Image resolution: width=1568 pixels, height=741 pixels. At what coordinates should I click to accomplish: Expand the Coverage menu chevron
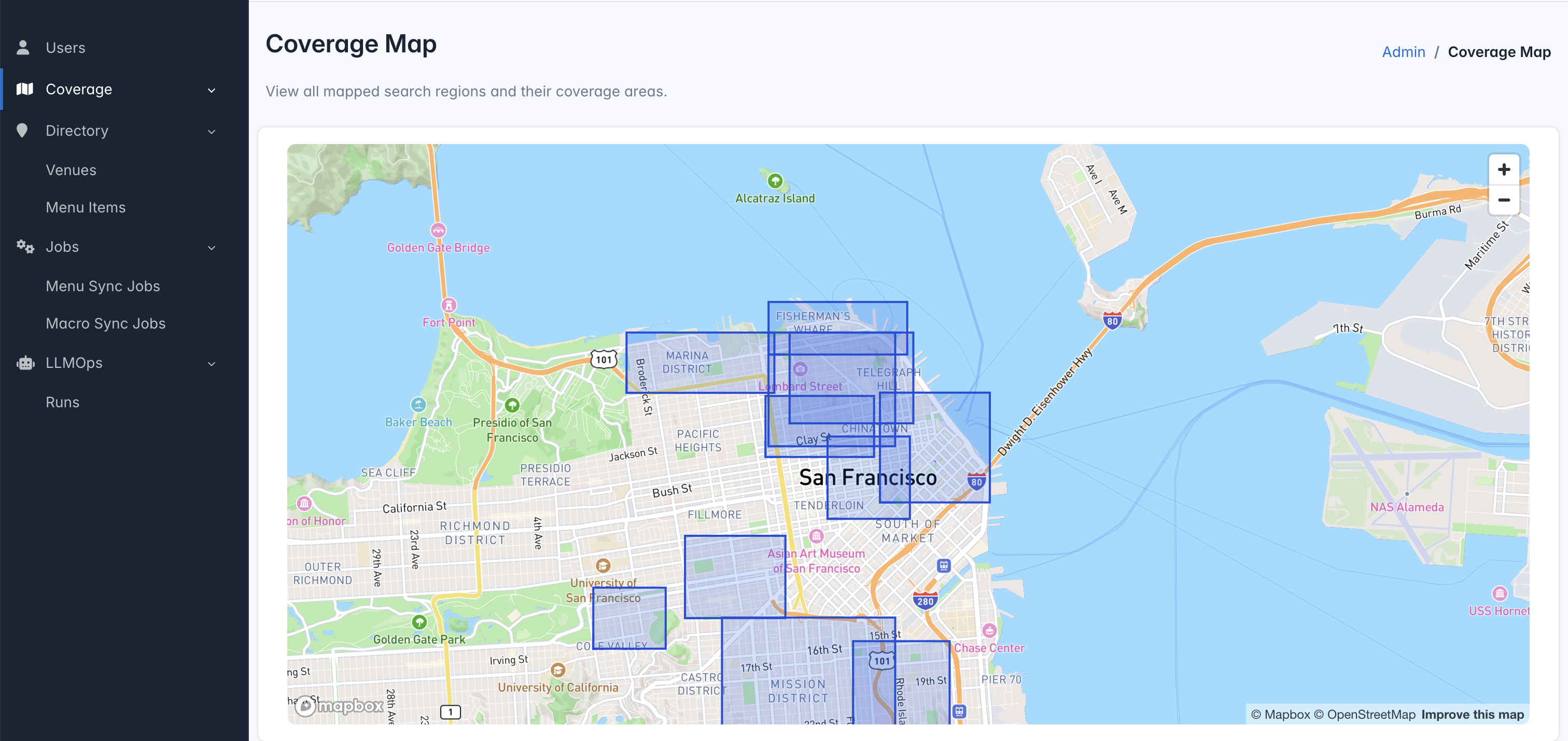211,90
